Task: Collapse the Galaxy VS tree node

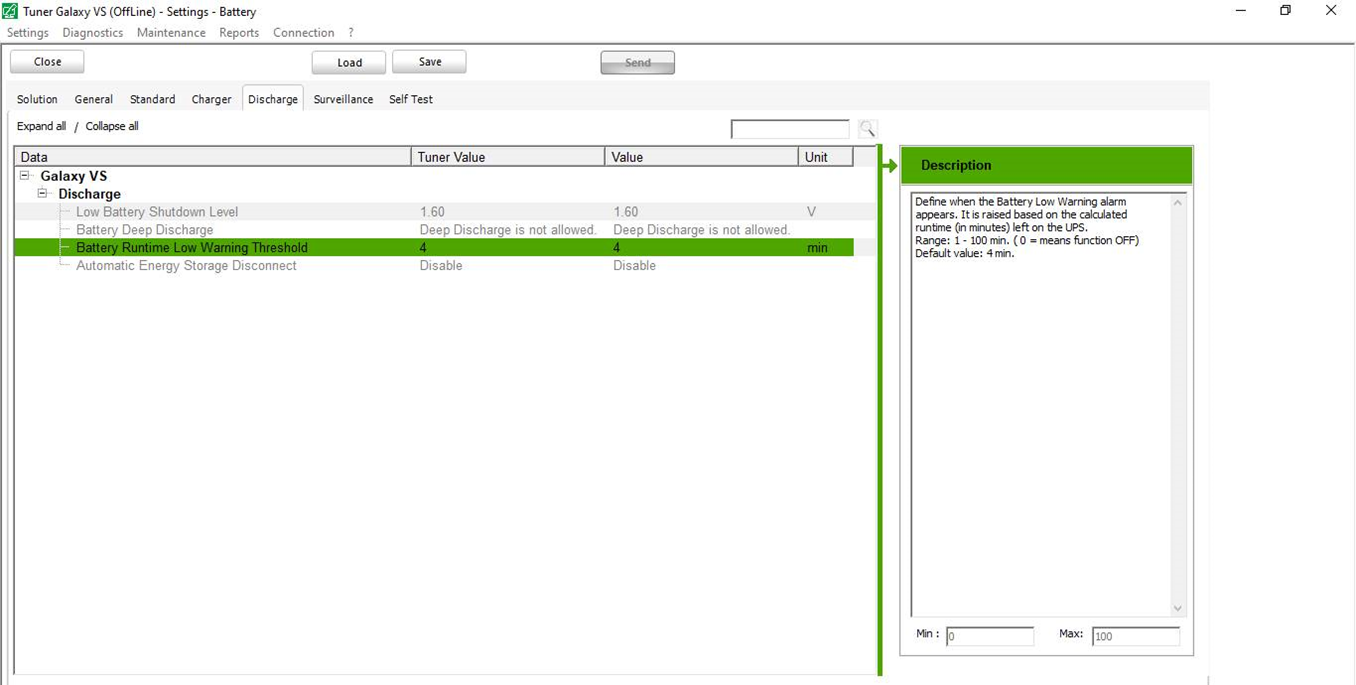Action: coord(25,175)
